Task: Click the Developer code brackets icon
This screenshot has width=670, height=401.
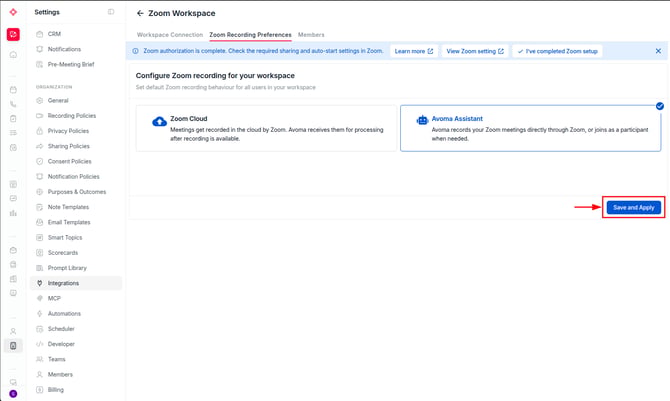Action: click(x=40, y=344)
